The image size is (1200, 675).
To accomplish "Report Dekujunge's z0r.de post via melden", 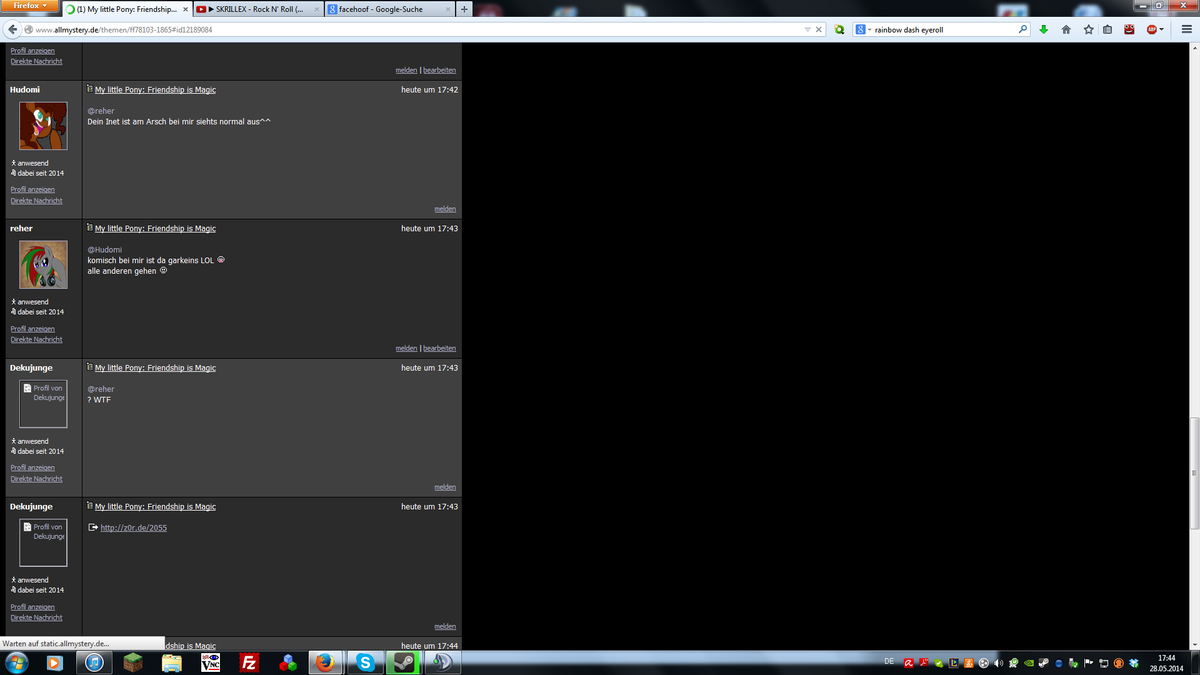I will (x=445, y=626).
